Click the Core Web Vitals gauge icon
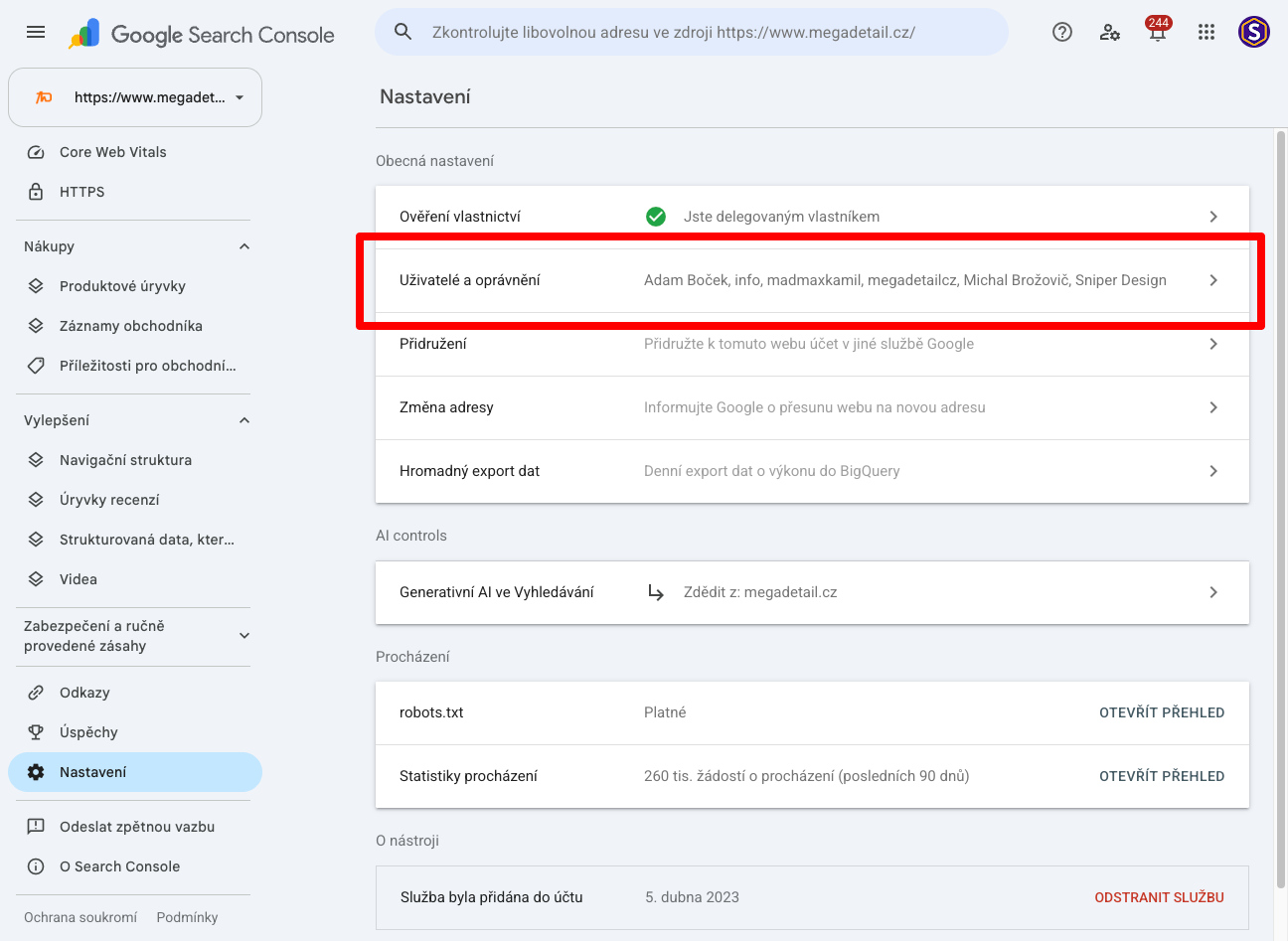Screen dimensions: 1288x941 pos(36,152)
